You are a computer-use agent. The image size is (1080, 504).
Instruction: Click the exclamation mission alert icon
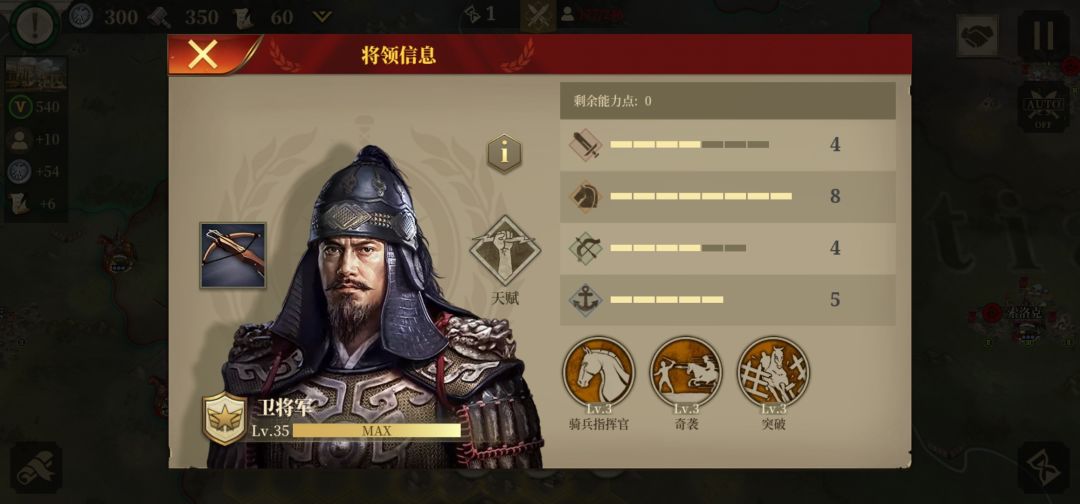point(30,26)
